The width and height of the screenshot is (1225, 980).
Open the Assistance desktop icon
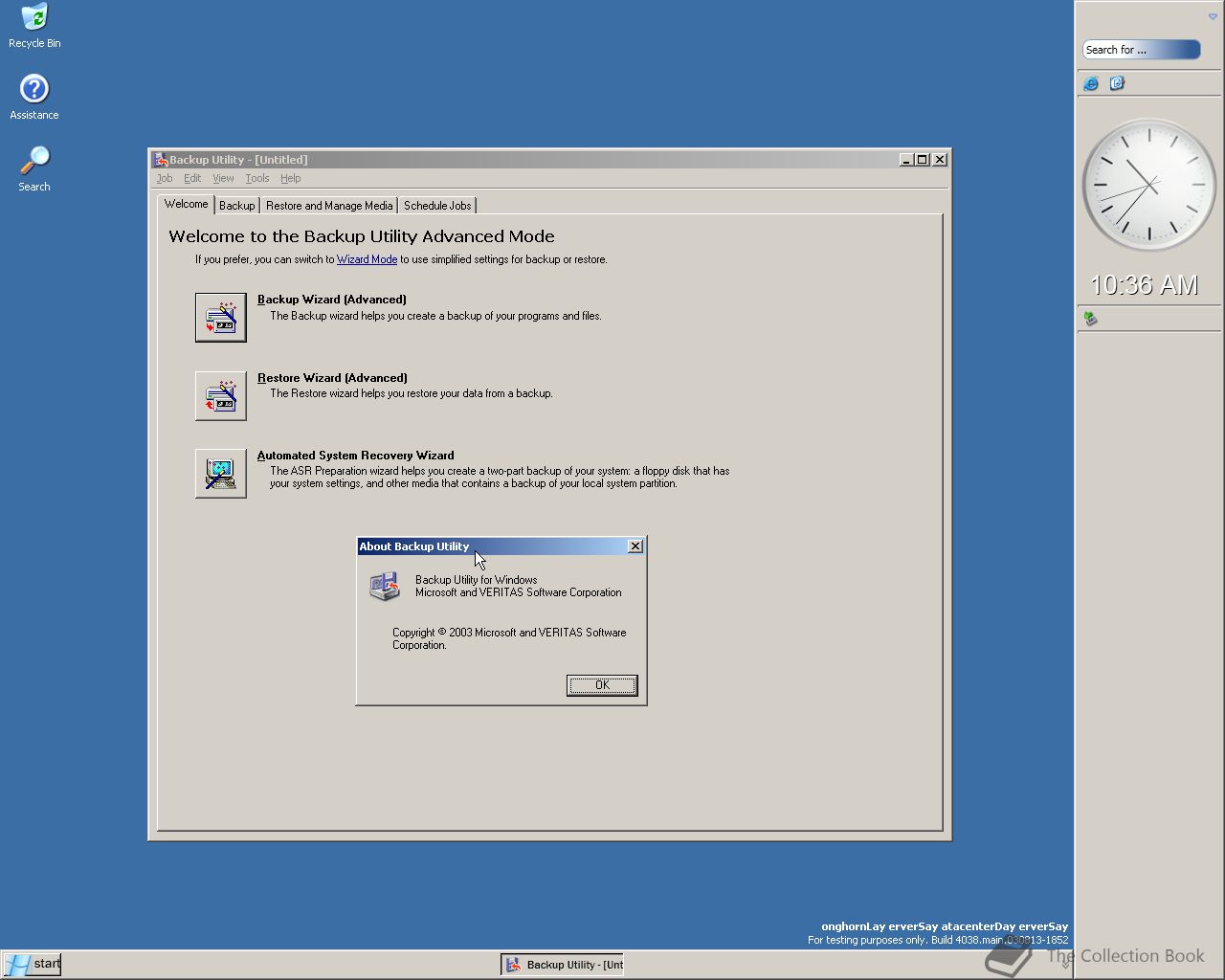pos(34,98)
